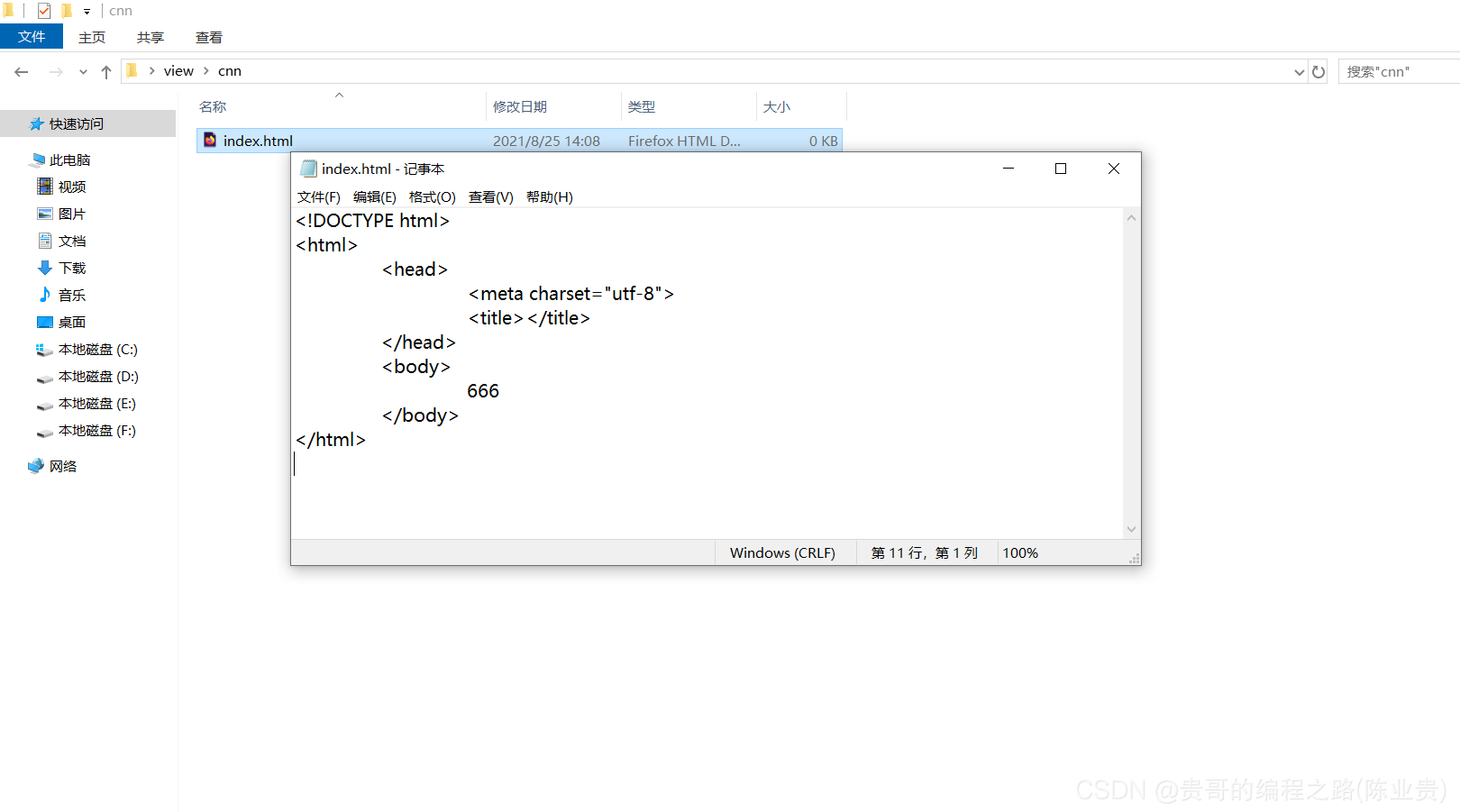Open the Documents folder icon

[x=45, y=241]
